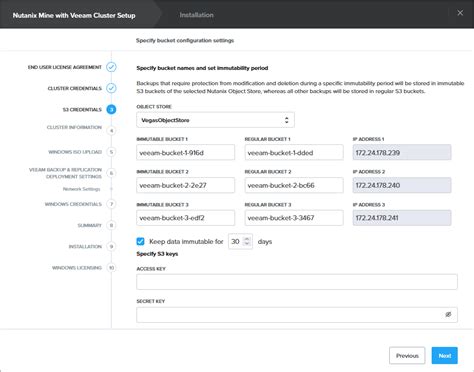Click the End User License Agreement checkmark icon
Screen dimensions: 474x372
coord(111,67)
